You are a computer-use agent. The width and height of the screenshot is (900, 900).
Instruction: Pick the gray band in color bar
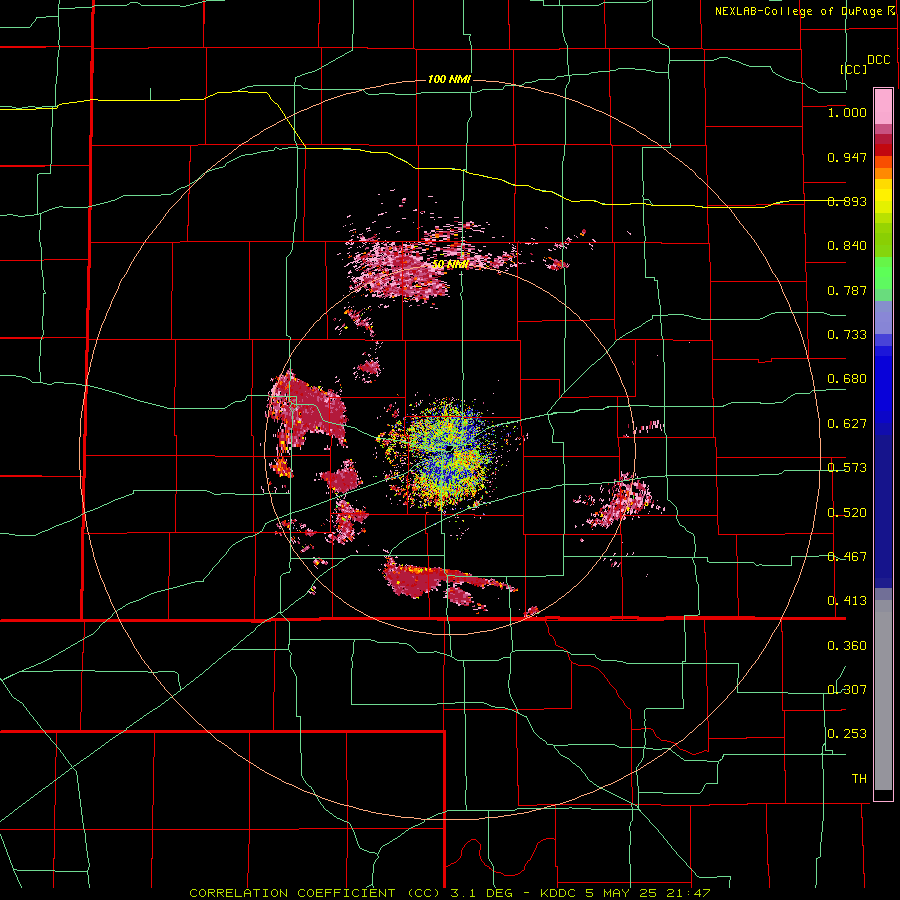click(x=883, y=695)
